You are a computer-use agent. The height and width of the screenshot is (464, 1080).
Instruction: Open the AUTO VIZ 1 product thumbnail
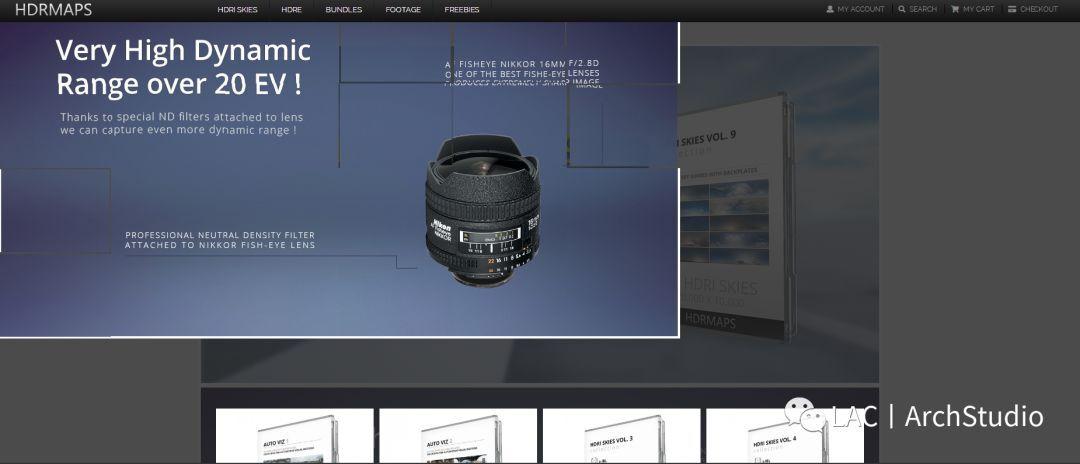pyautogui.click(x=295, y=436)
